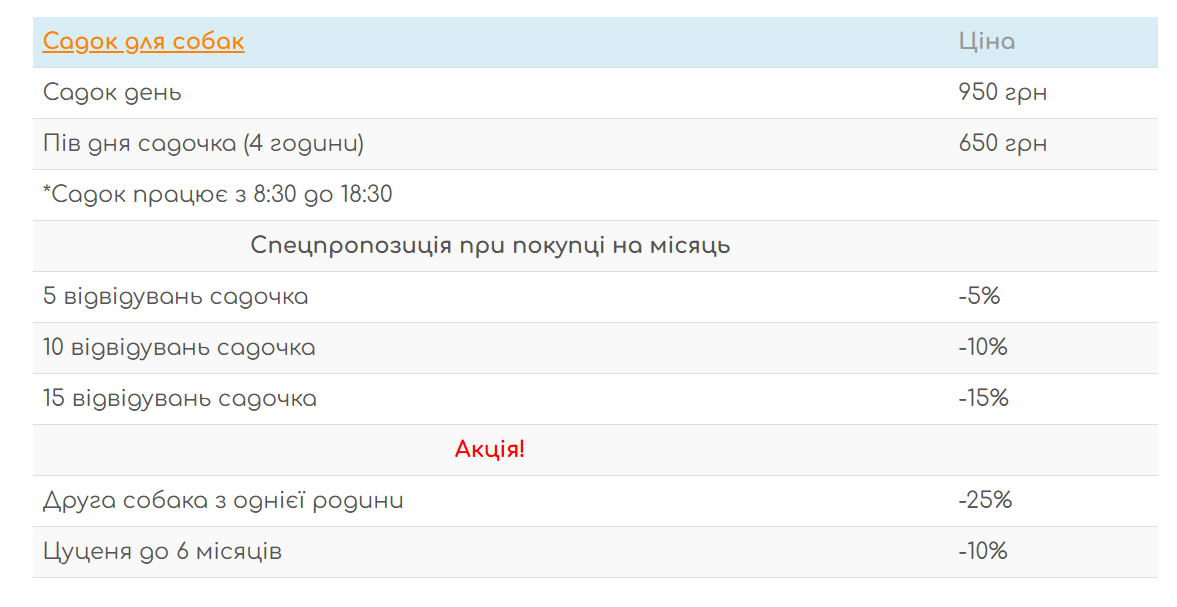Click the '950 грн' price

(1002, 93)
